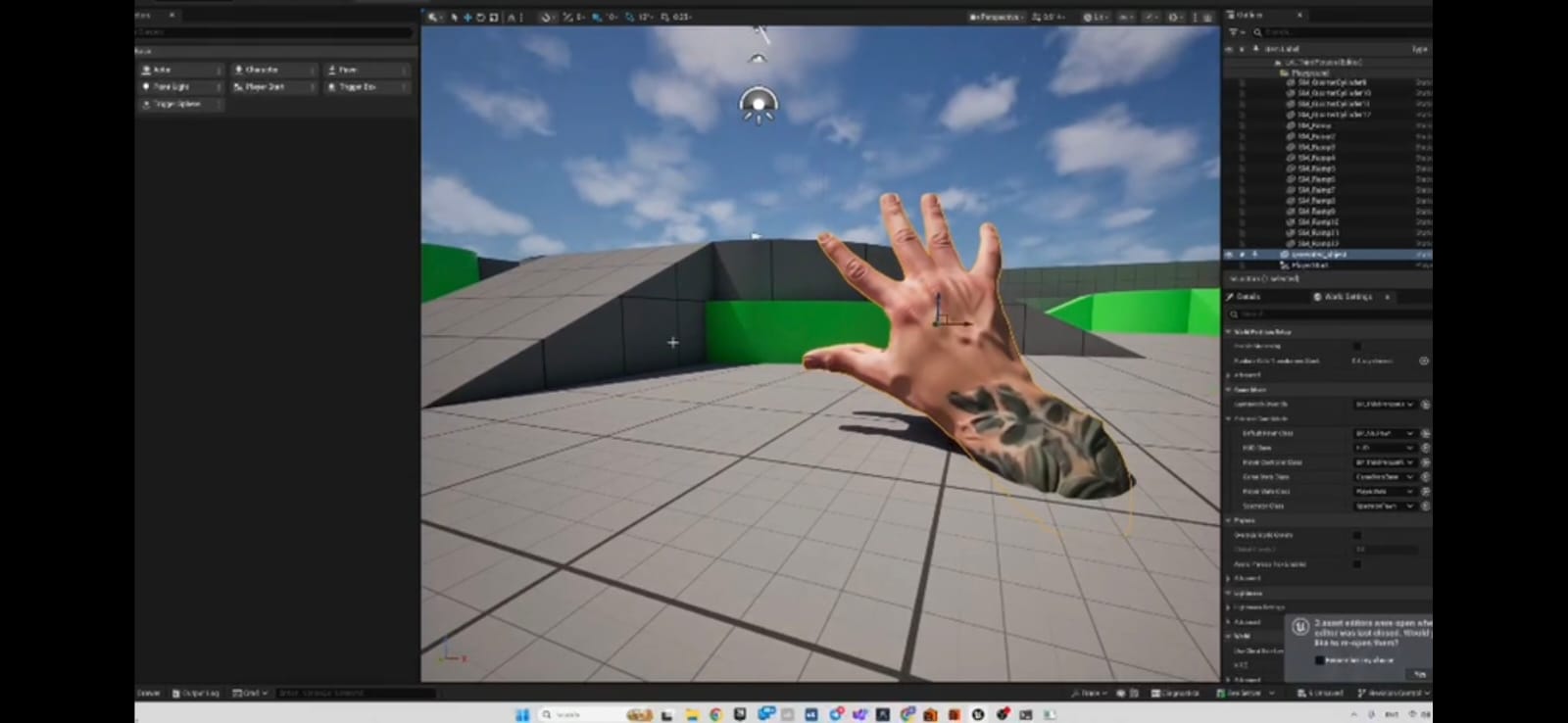Browse to GameMode Override asset icon

[x=1425, y=404]
